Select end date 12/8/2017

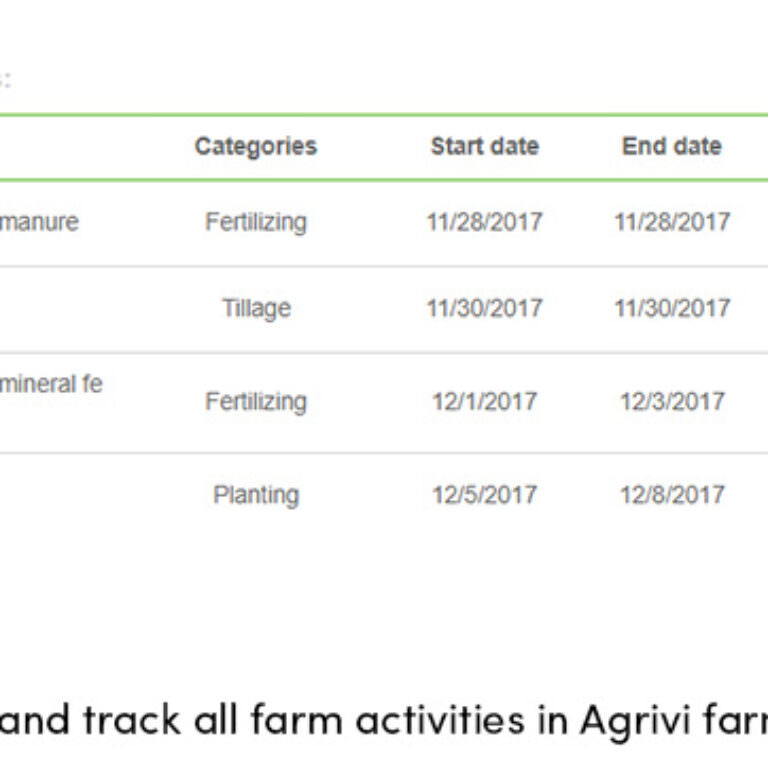point(672,495)
